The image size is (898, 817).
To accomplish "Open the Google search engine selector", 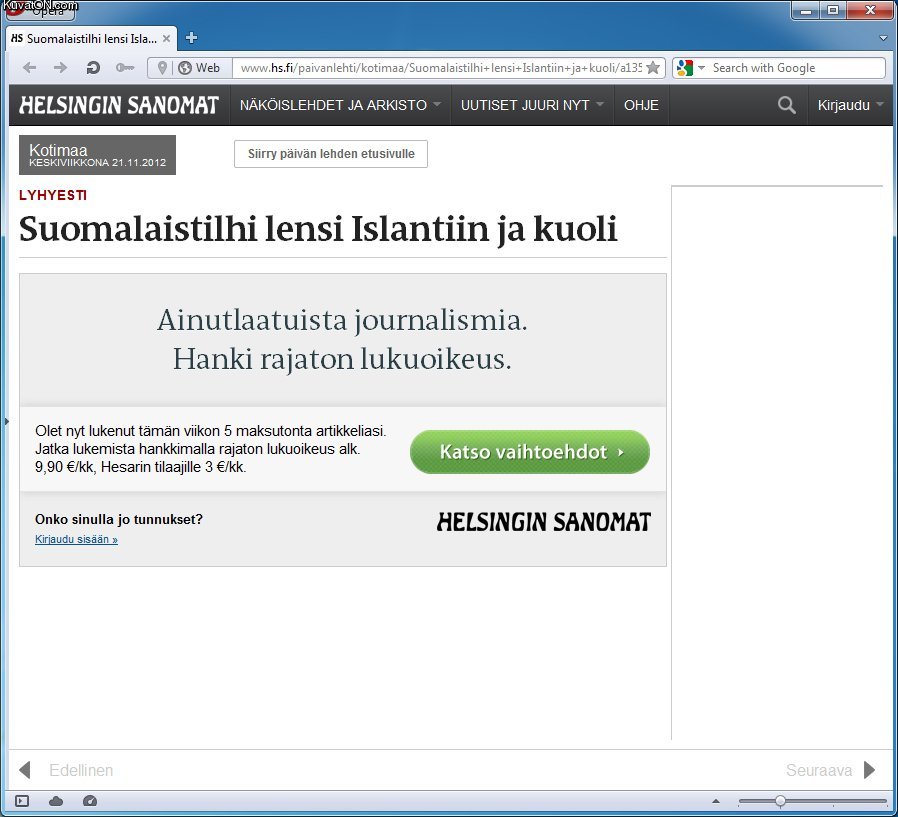I will [x=690, y=68].
